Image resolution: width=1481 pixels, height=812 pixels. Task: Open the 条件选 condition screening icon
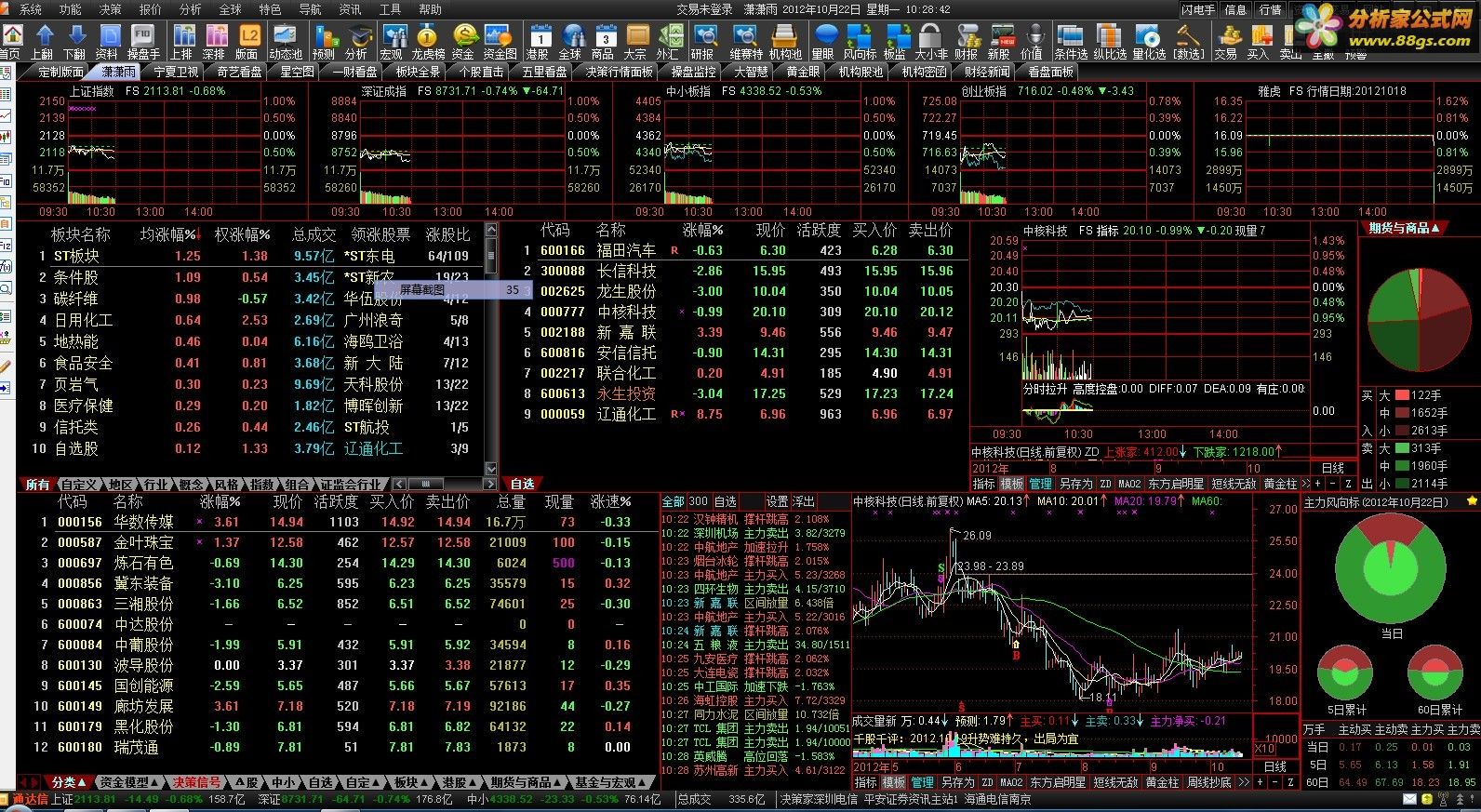[1071, 42]
